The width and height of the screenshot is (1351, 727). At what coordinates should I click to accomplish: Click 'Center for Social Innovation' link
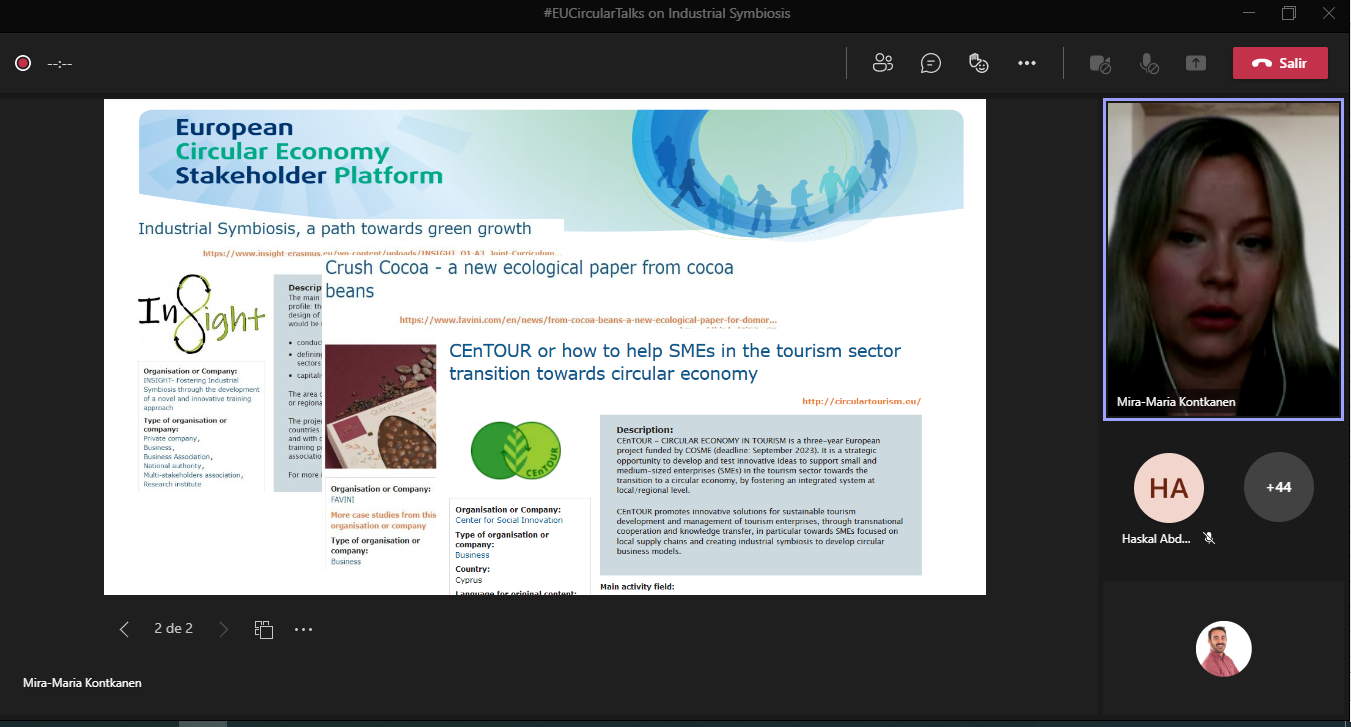[509, 520]
